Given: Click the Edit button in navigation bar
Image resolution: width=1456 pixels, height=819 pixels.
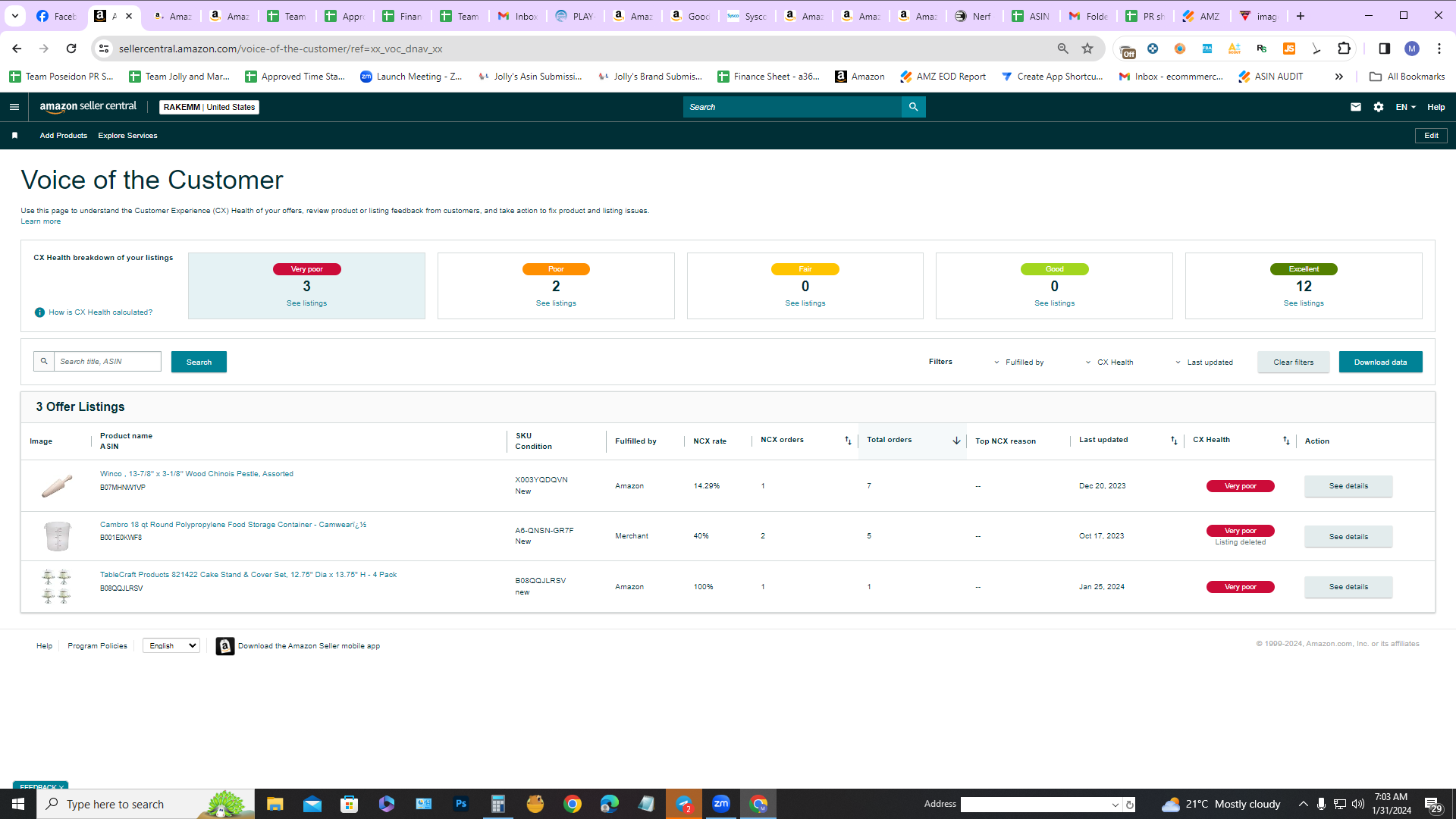Looking at the screenshot, I should pos(1431,136).
